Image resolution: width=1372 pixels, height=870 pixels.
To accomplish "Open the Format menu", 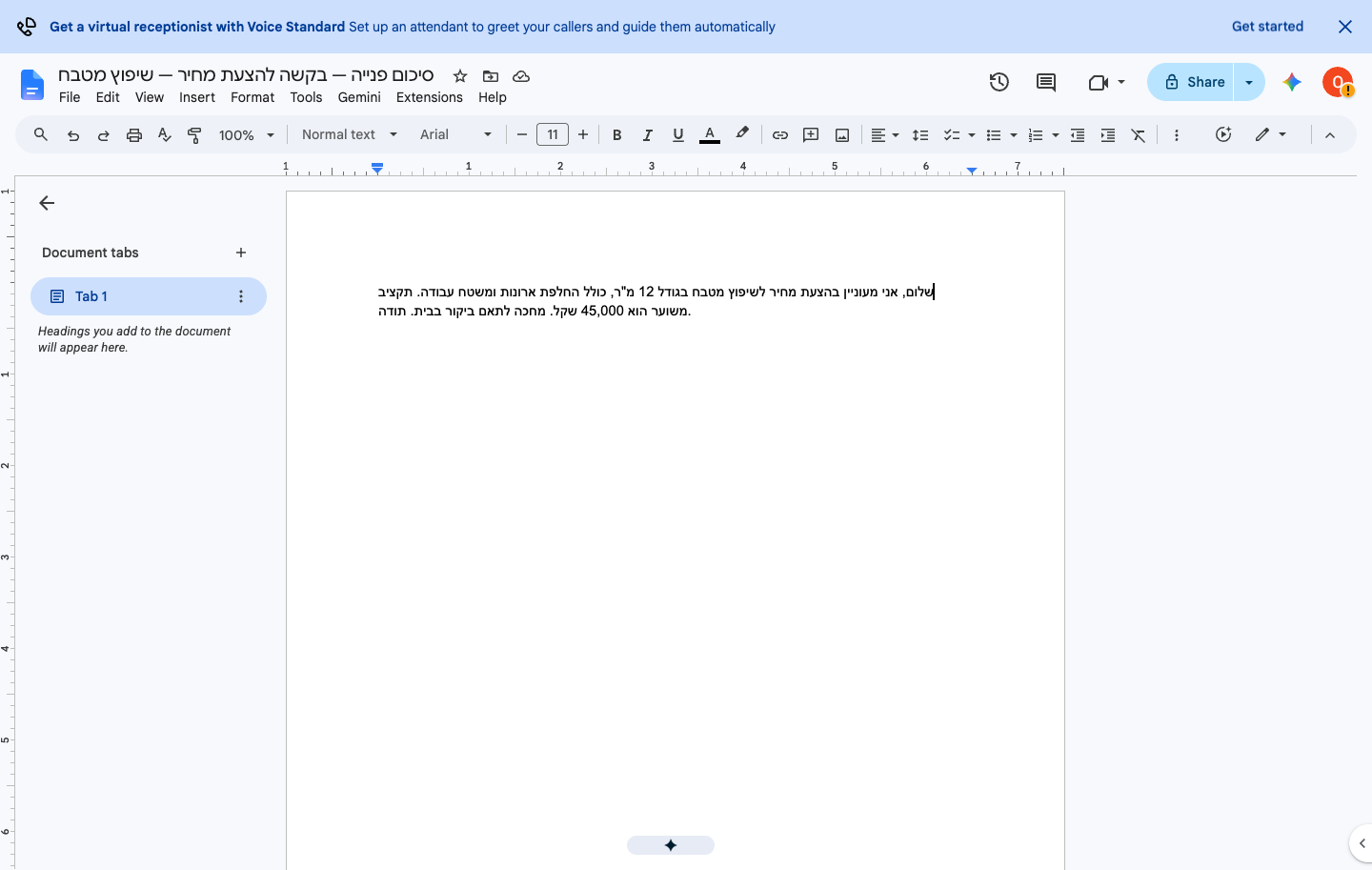I will [252, 97].
